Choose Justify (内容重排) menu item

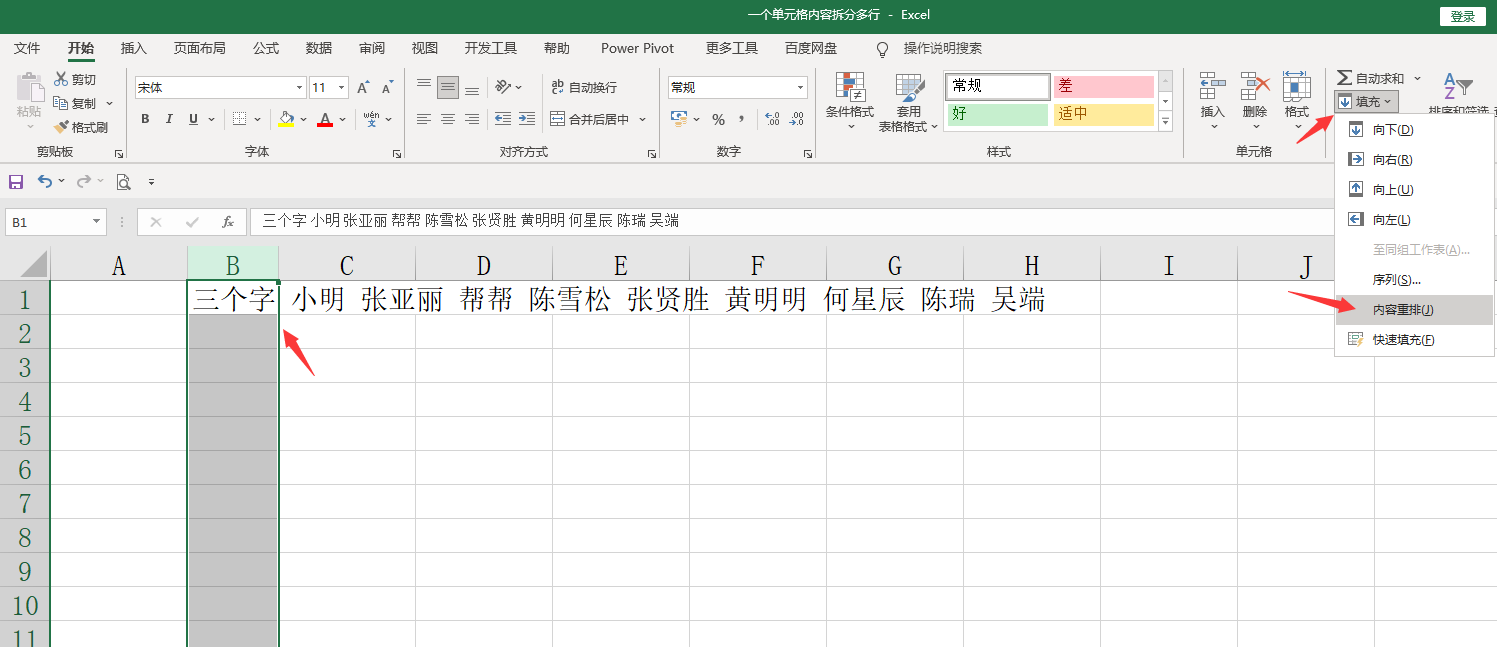click(1414, 310)
